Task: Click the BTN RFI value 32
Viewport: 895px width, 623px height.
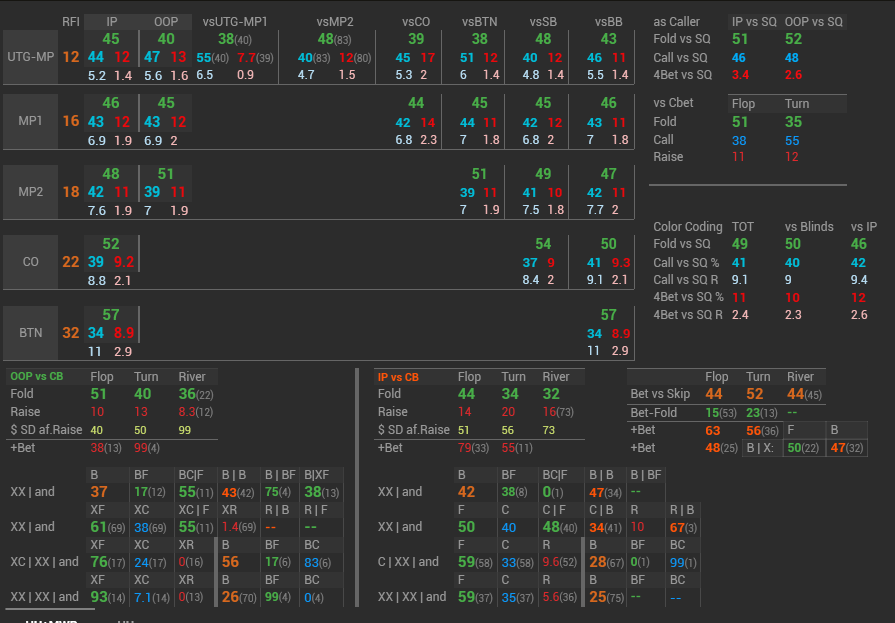Action: [70, 333]
